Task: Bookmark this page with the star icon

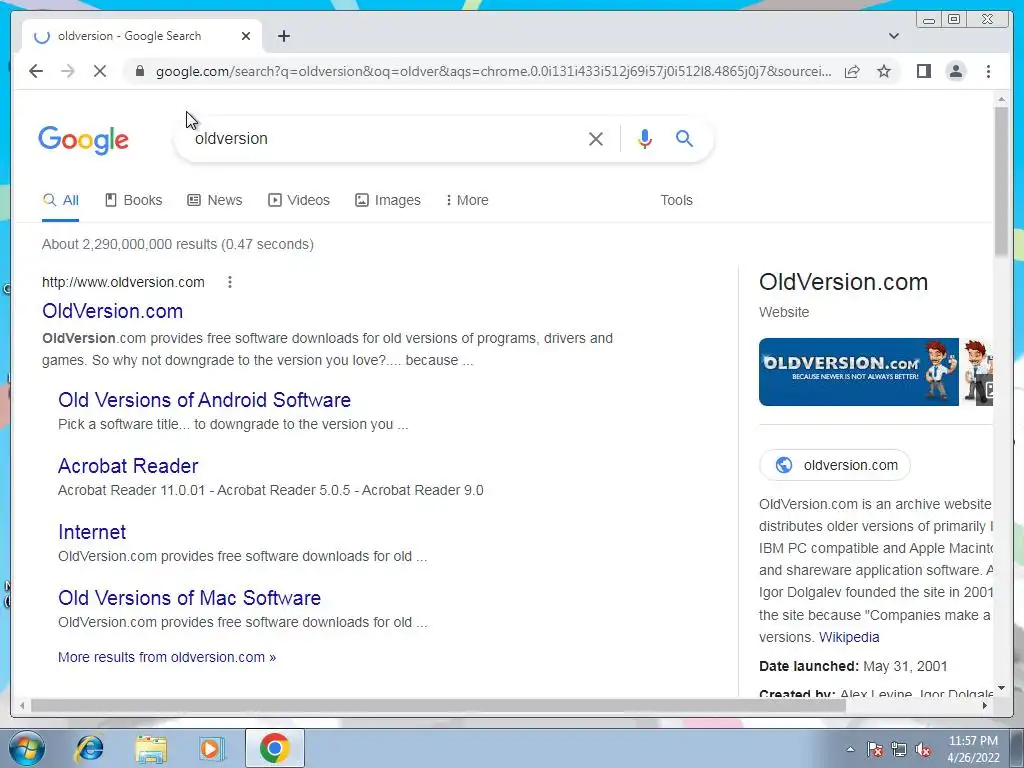Action: click(x=884, y=71)
